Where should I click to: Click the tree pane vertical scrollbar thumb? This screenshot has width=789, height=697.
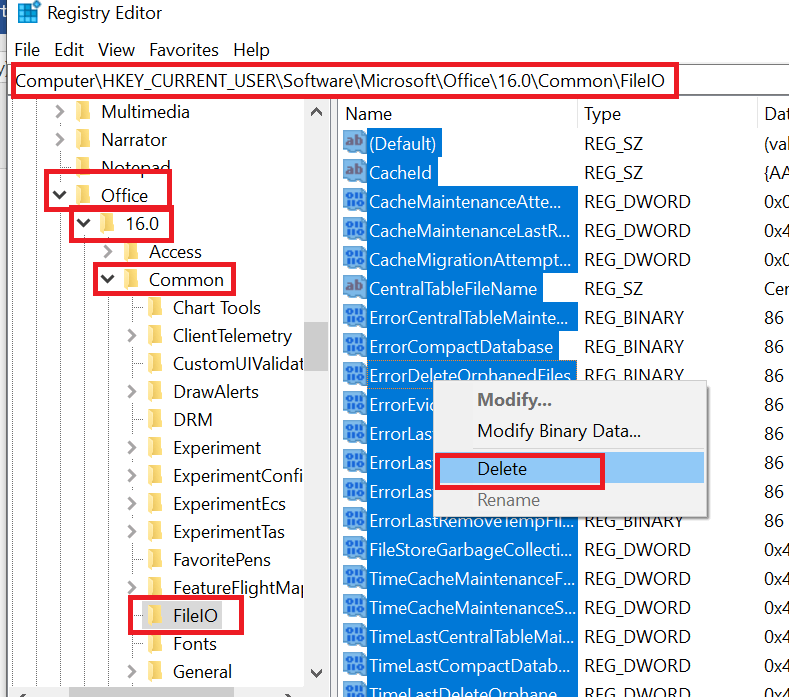click(317, 346)
